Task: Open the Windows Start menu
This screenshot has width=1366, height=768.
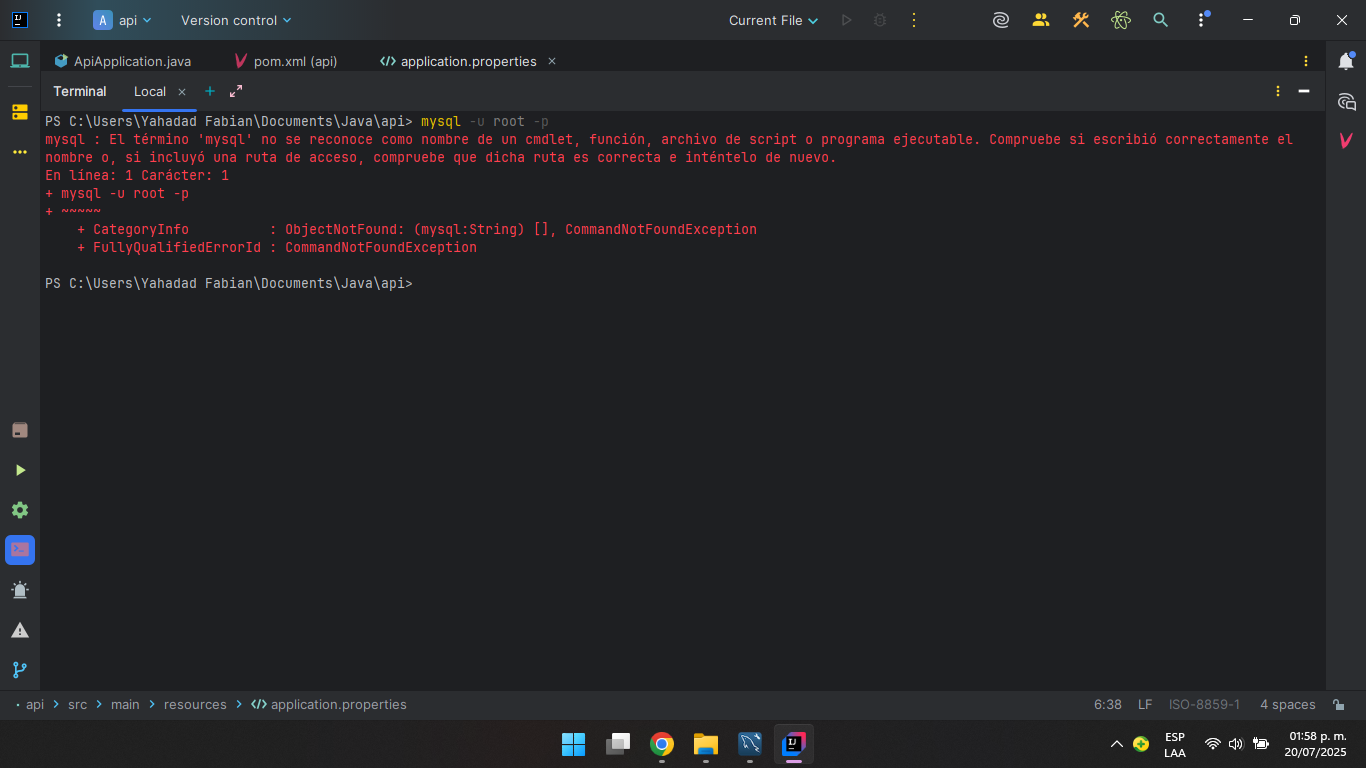Action: coord(573,744)
